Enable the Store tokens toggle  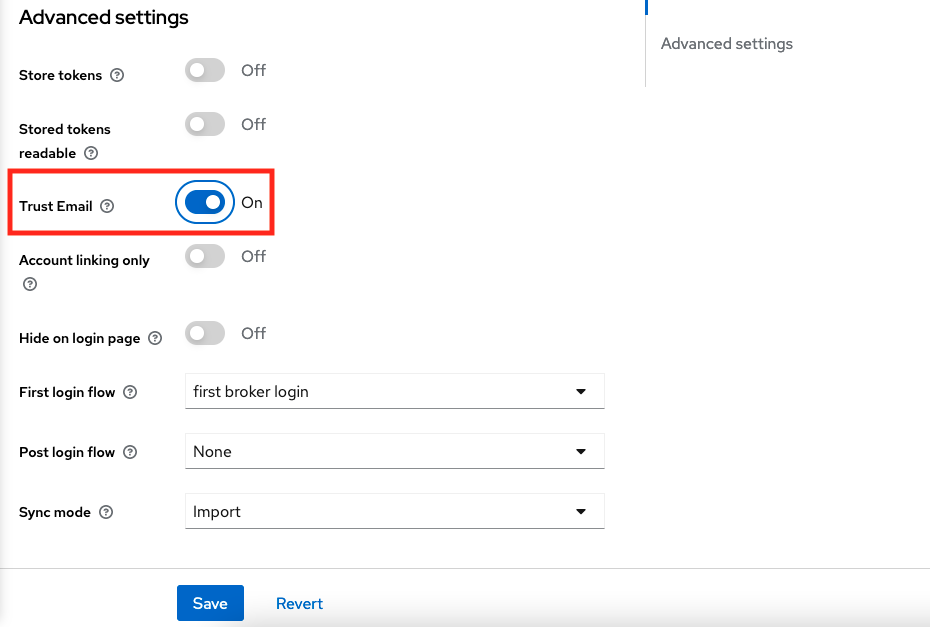point(204,70)
